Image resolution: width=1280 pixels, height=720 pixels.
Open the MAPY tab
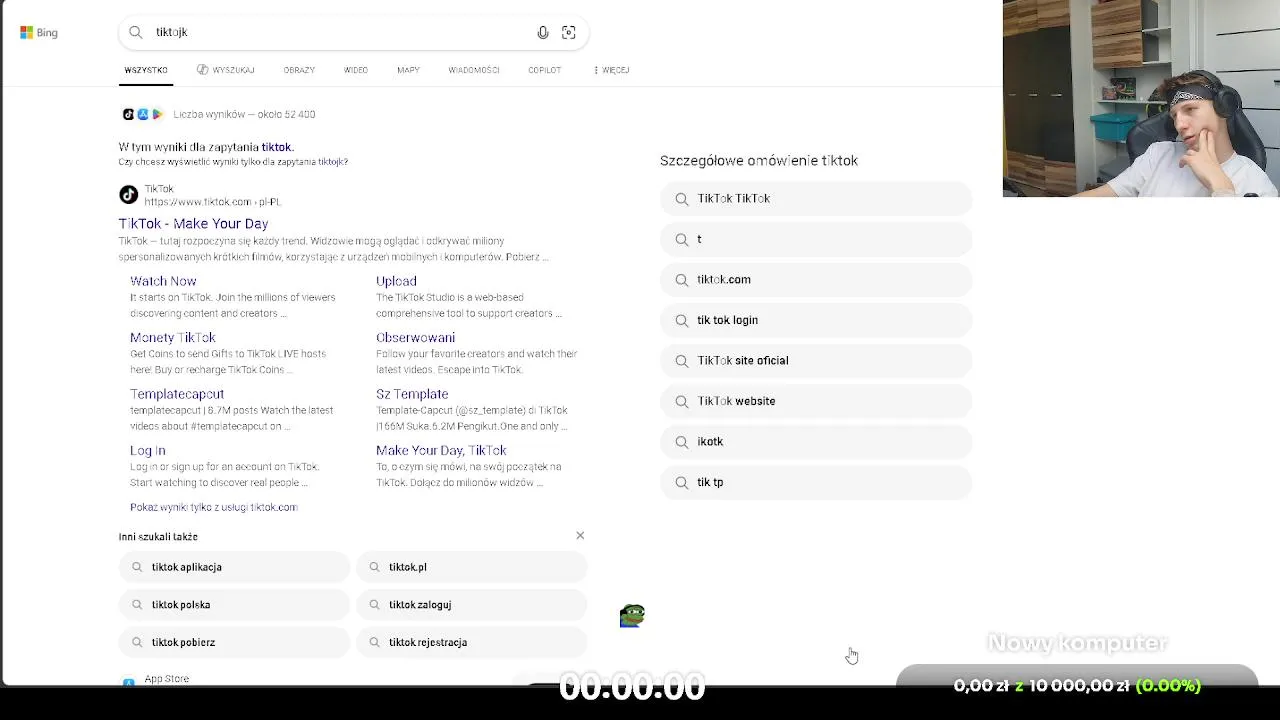pyautogui.click(x=408, y=70)
